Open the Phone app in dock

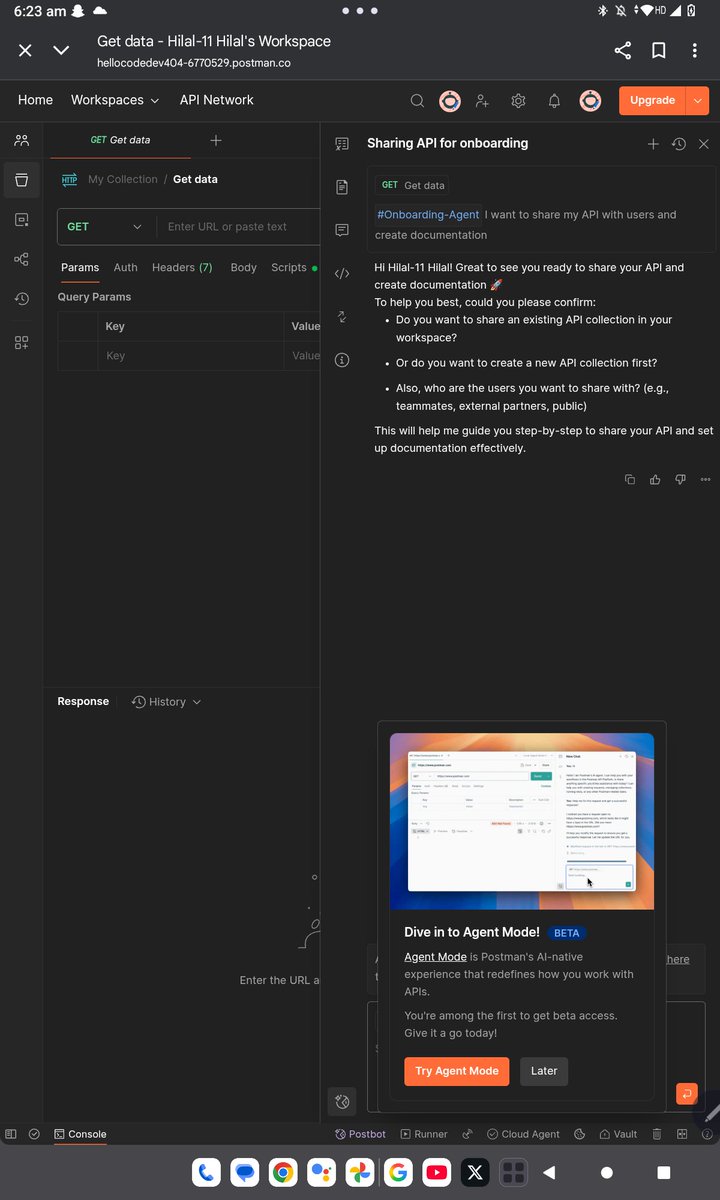point(207,1172)
